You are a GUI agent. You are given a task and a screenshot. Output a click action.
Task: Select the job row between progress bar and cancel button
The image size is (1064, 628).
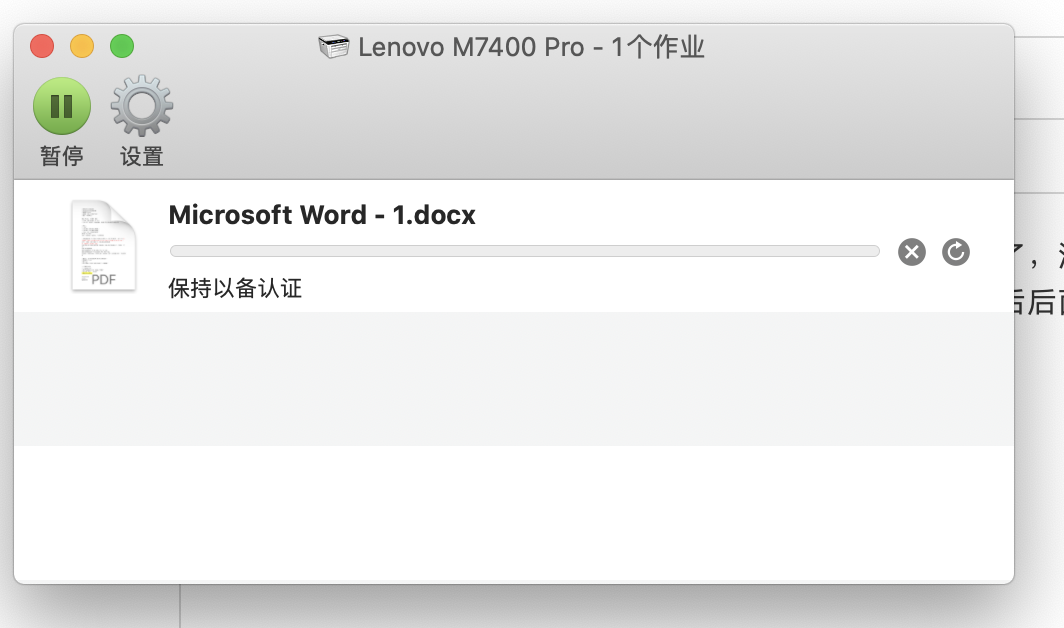[889, 252]
